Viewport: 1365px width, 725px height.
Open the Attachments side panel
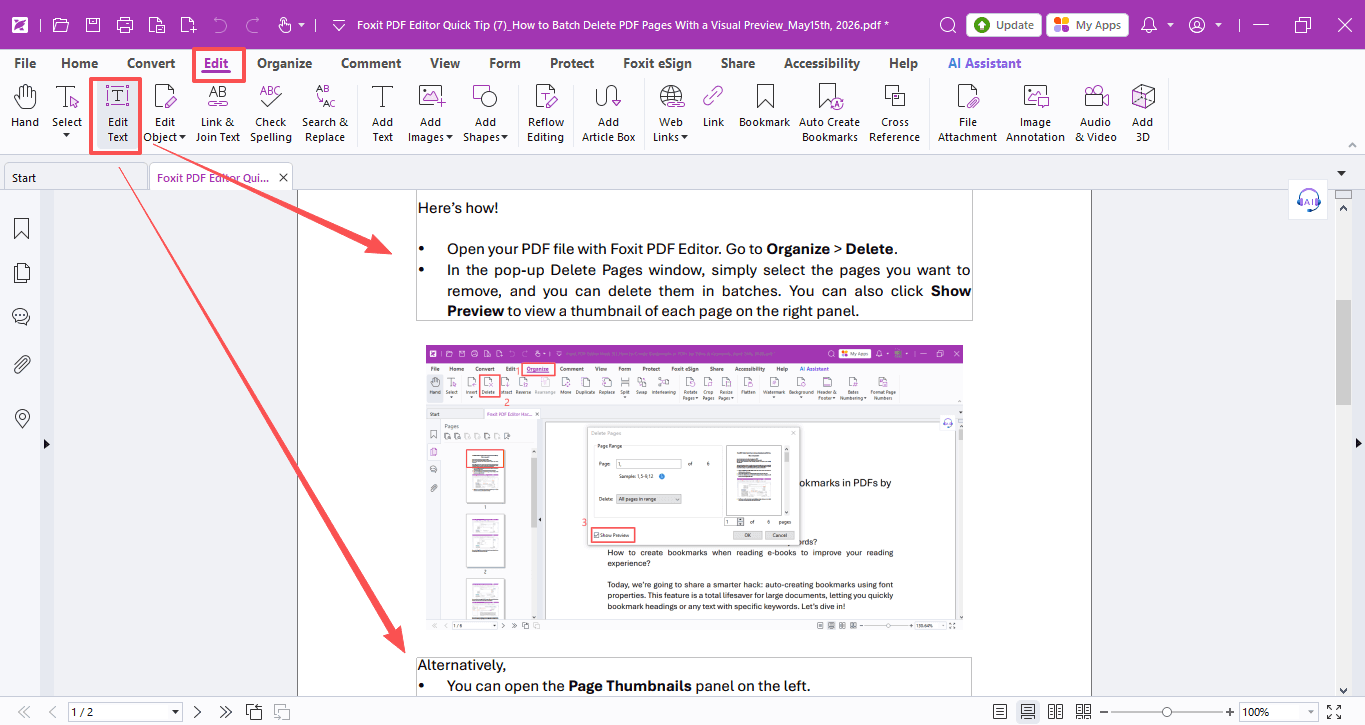pos(21,364)
